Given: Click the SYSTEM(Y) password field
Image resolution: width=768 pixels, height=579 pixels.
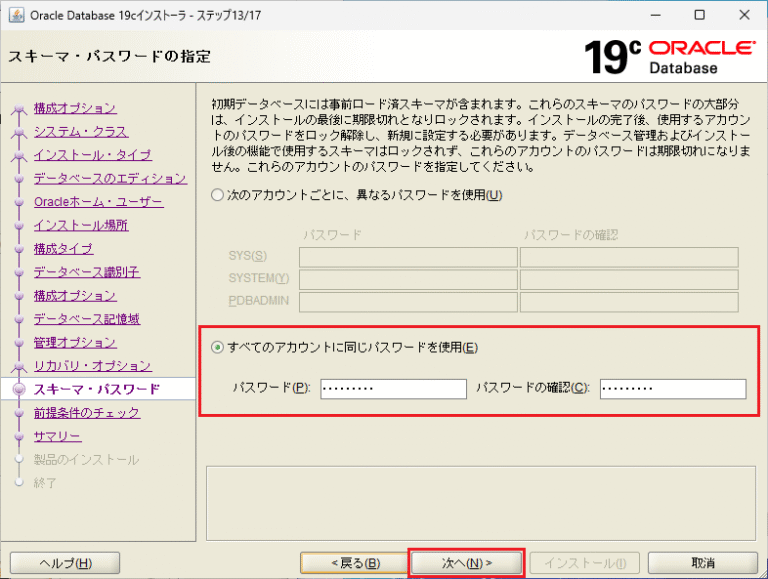Looking at the screenshot, I should tap(408, 280).
